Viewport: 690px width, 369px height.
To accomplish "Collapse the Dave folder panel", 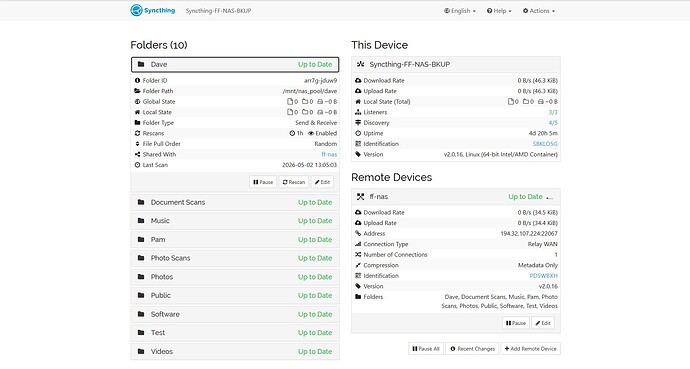I will point(235,64).
